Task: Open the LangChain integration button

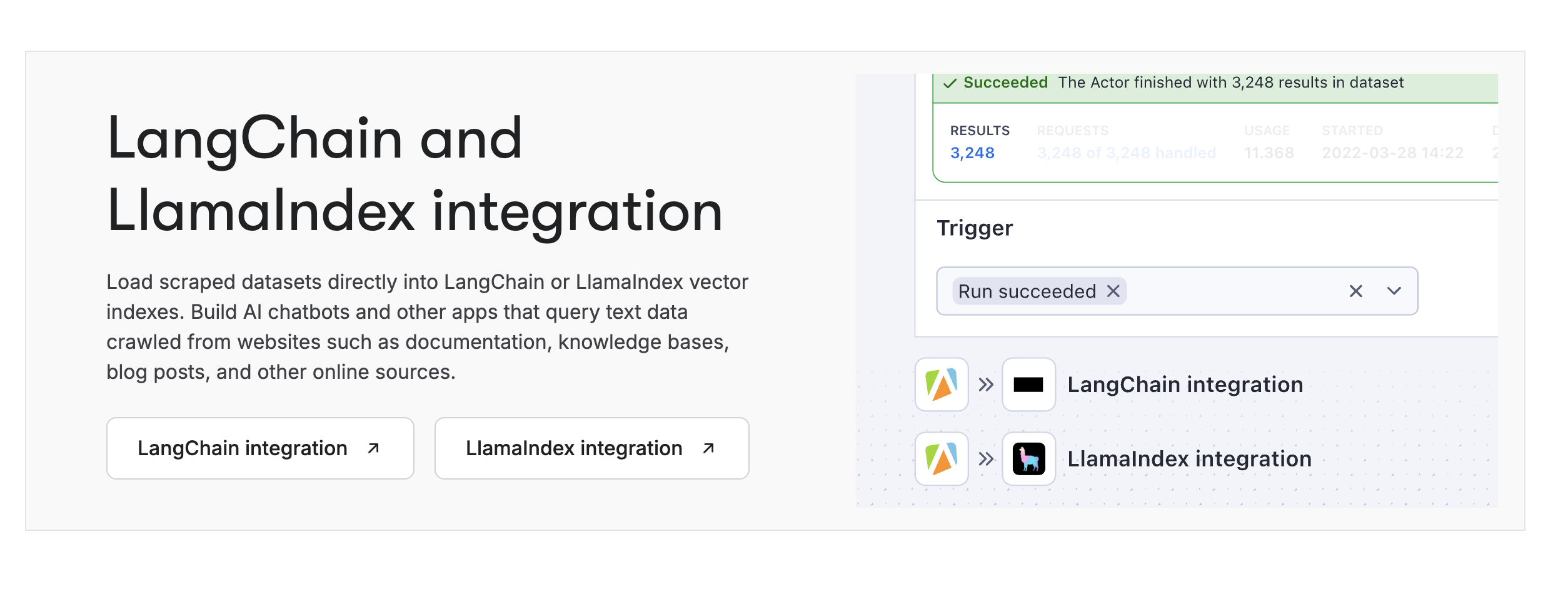Action: click(260, 448)
